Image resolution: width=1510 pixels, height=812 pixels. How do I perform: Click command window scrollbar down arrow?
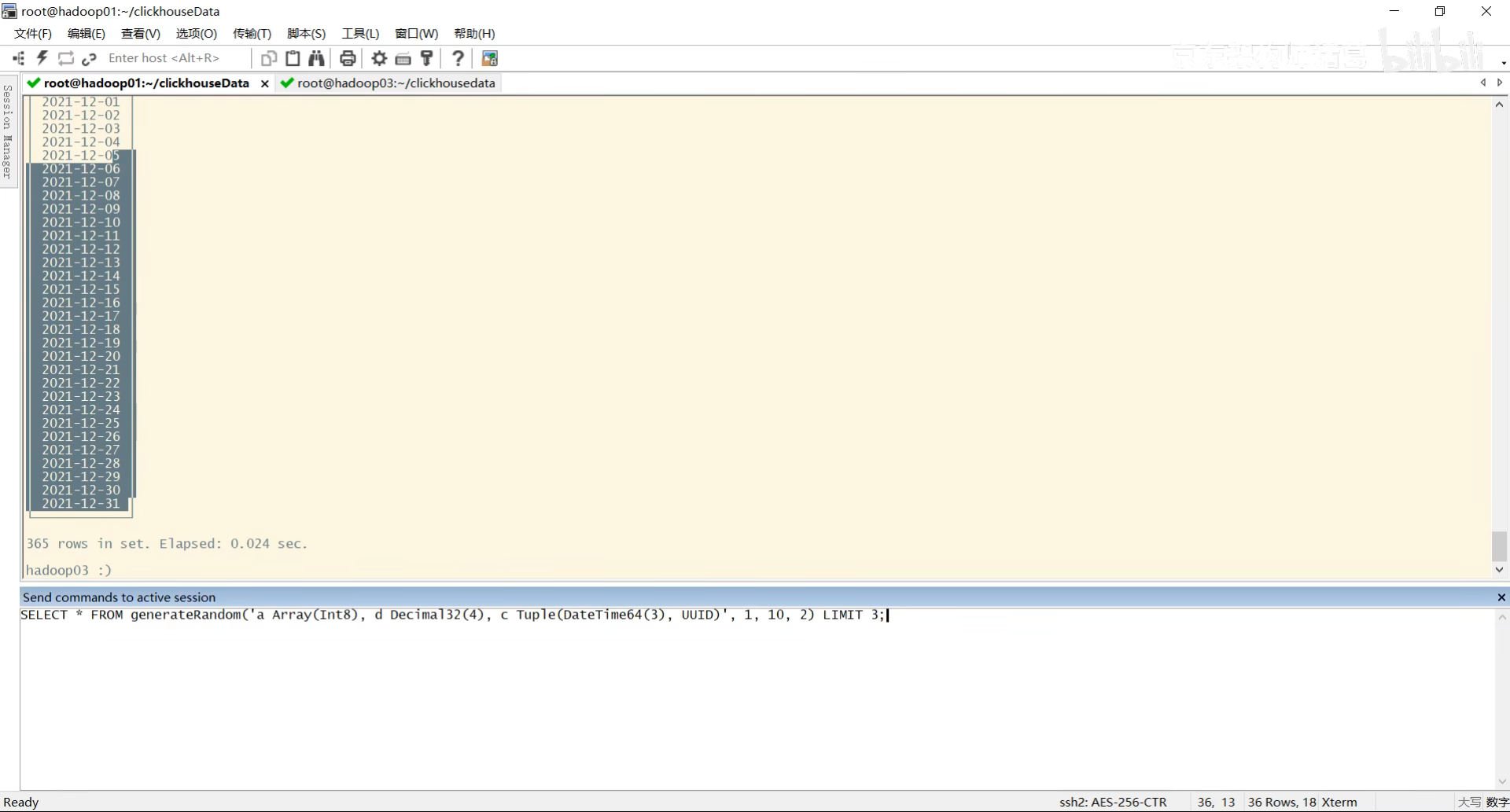(x=1502, y=782)
